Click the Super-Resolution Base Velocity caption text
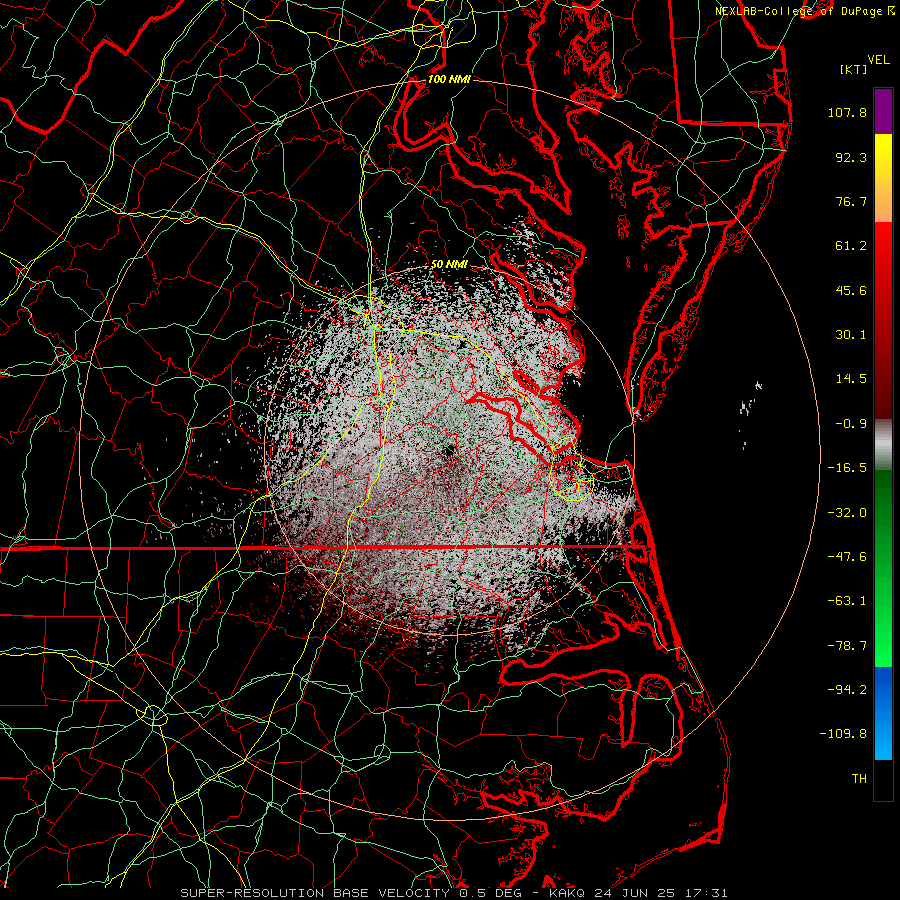The image size is (900, 900). 454,893
